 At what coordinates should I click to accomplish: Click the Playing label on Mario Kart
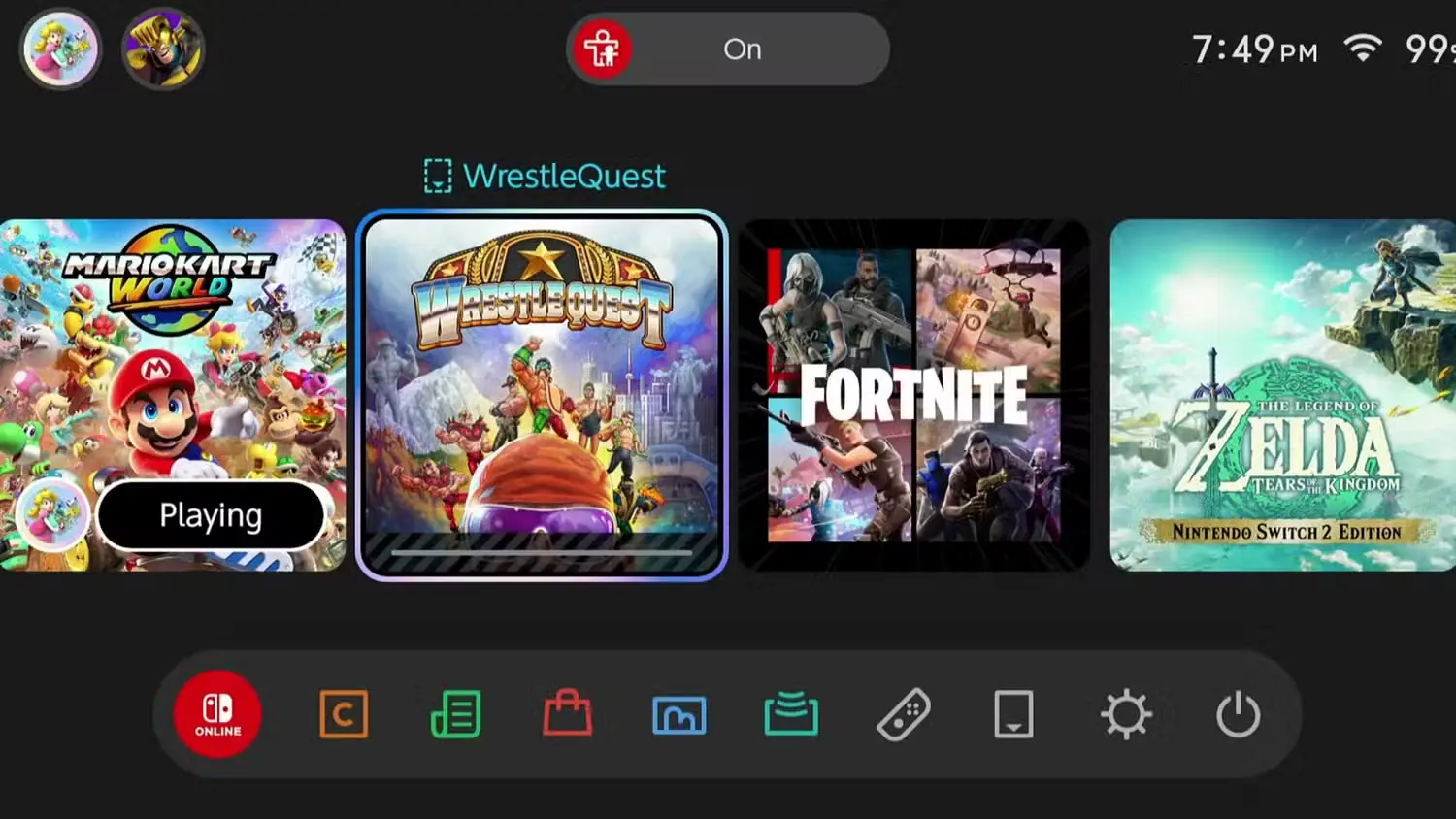tap(211, 515)
